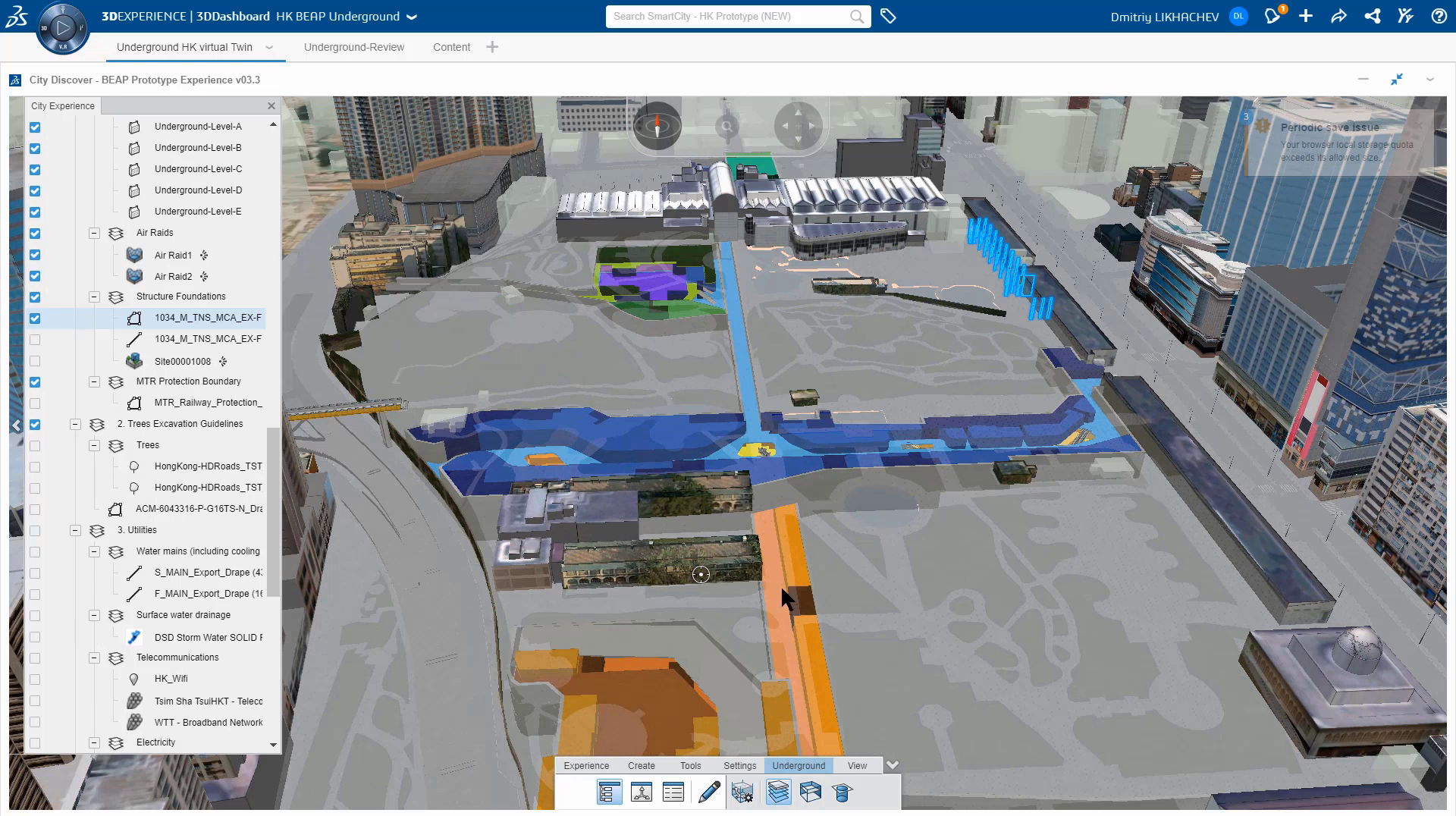Image resolution: width=1456 pixels, height=816 pixels.
Task: Click the compass orientation control
Action: pyautogui.click(x=657, y=126)
